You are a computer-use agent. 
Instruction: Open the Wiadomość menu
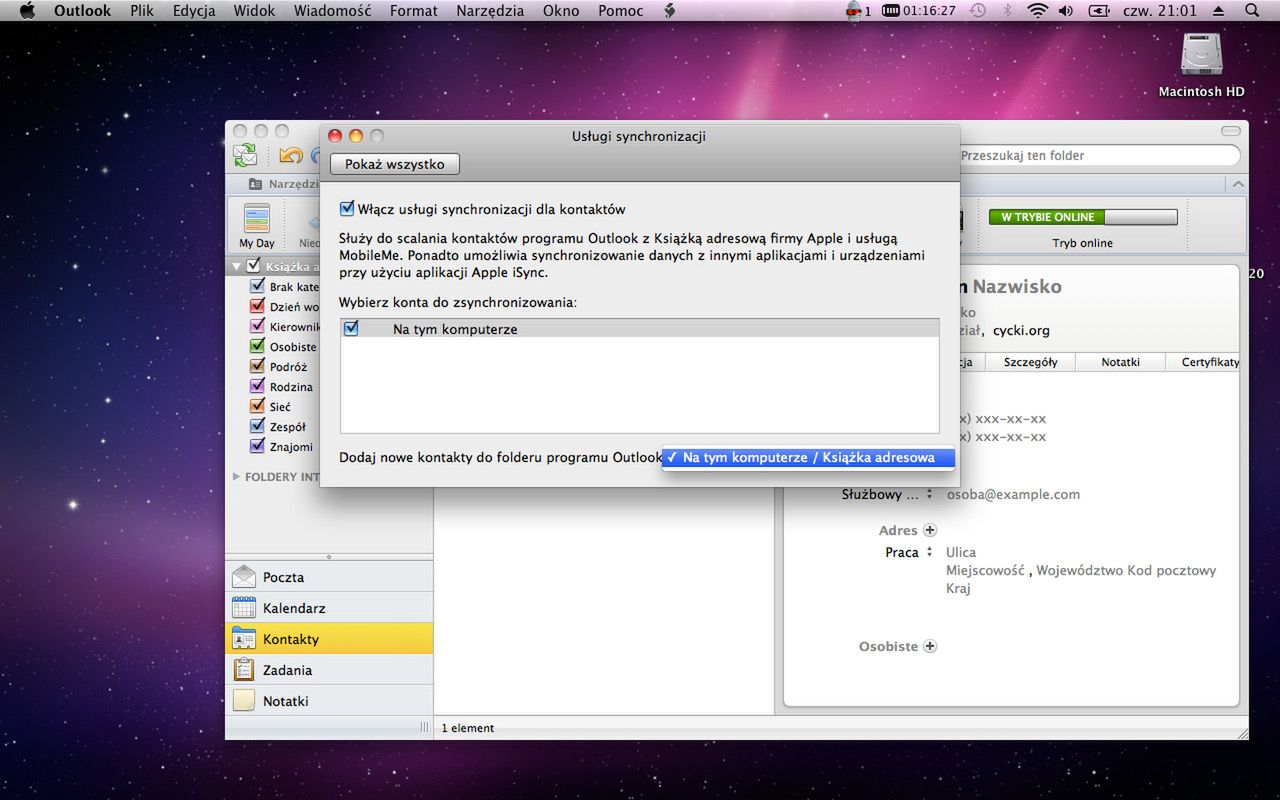(x=333, y=10)
